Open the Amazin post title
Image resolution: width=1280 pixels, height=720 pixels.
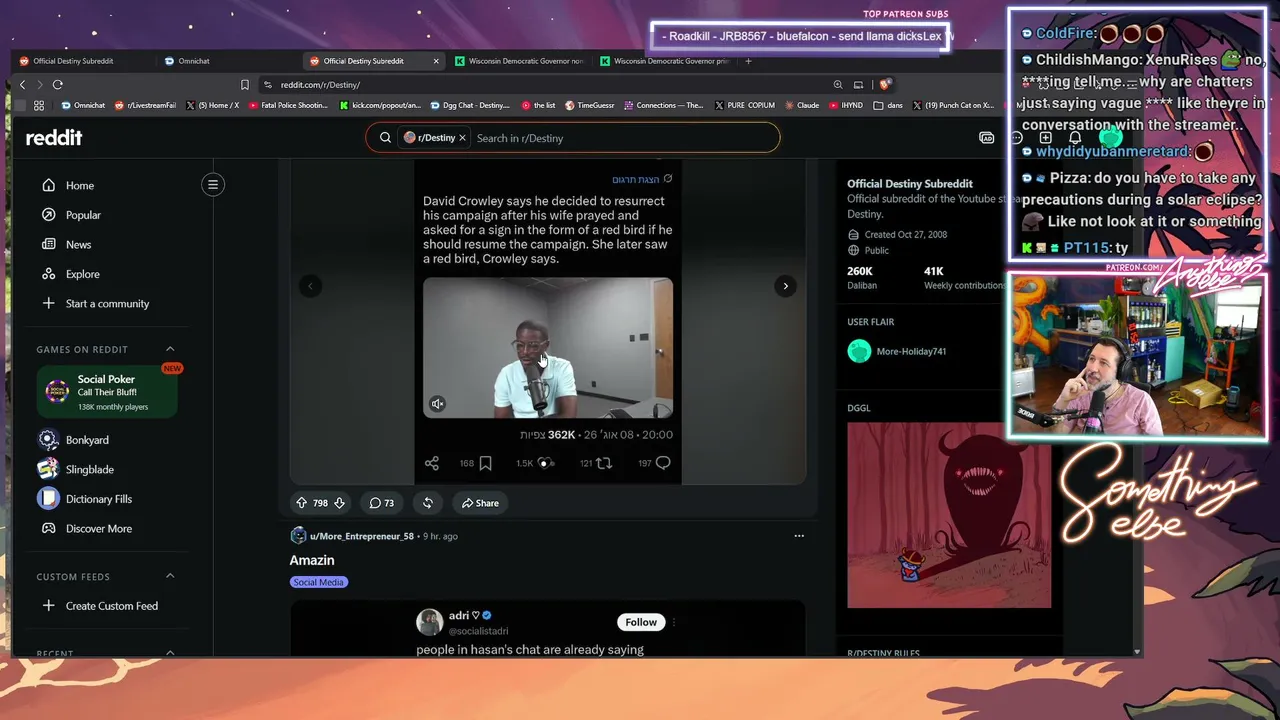(x=312, y=560)
